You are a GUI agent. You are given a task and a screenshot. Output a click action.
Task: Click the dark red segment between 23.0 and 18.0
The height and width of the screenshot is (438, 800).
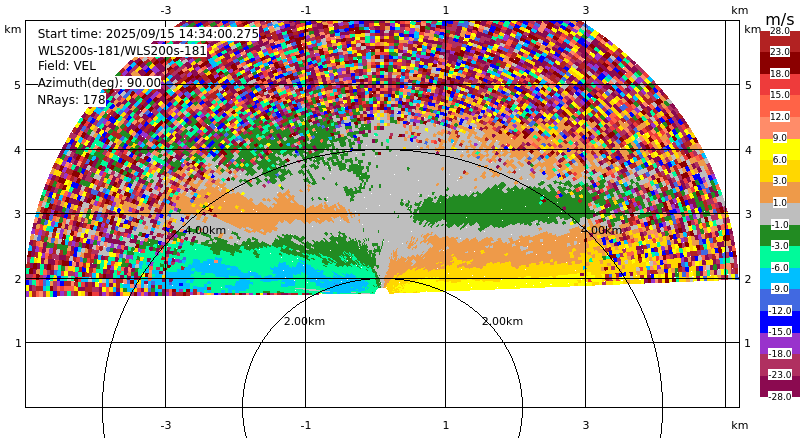click(x=780, y=63)
